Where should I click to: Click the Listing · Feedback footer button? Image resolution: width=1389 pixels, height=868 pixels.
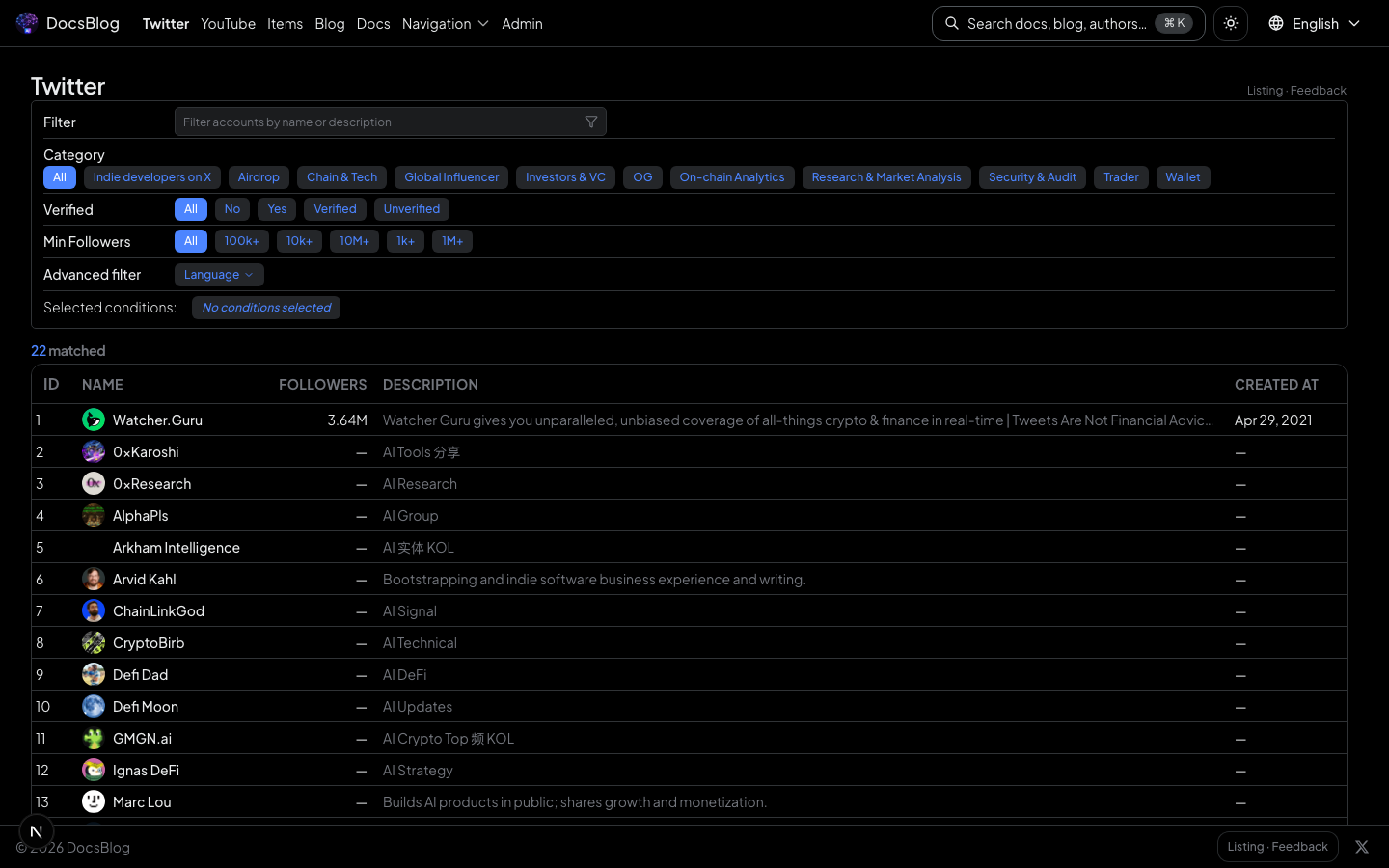1277,847
